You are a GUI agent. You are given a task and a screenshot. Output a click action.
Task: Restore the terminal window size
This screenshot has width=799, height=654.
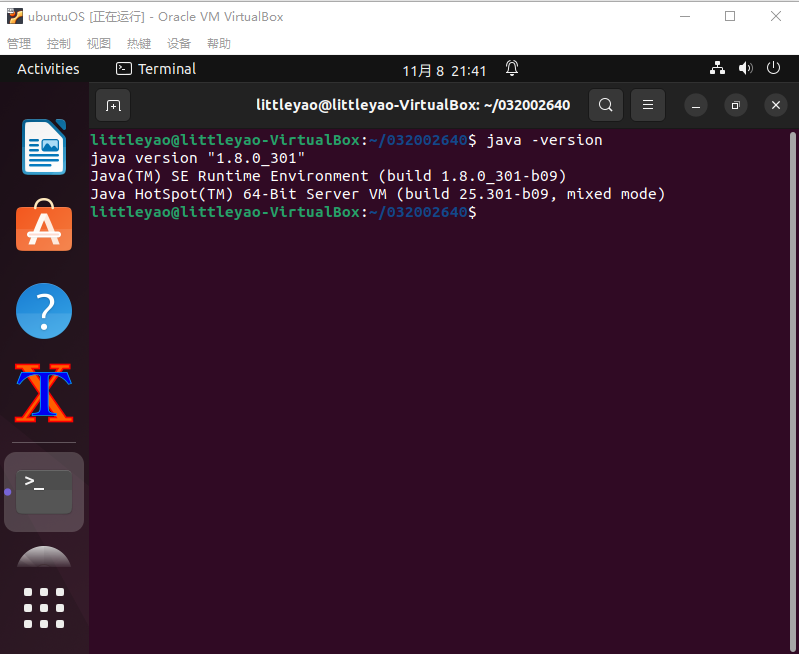coord(735,106)
